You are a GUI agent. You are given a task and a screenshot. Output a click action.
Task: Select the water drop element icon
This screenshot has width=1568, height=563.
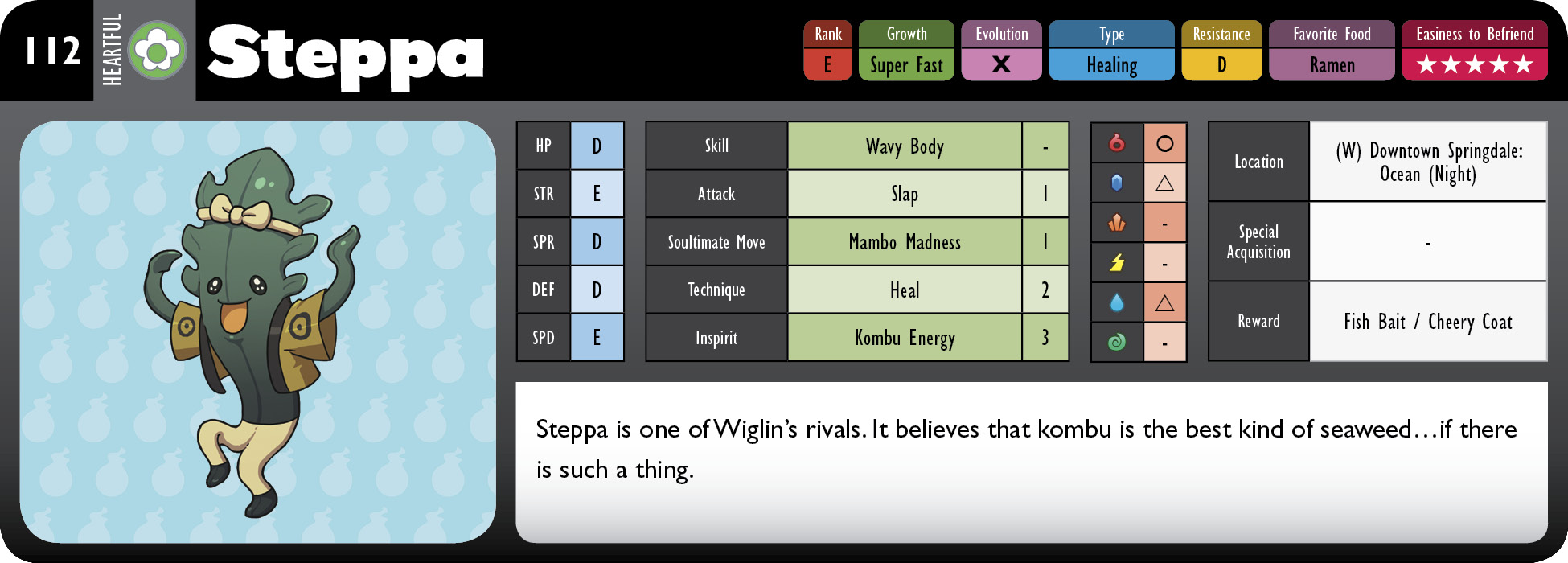tap(1116, 302)
